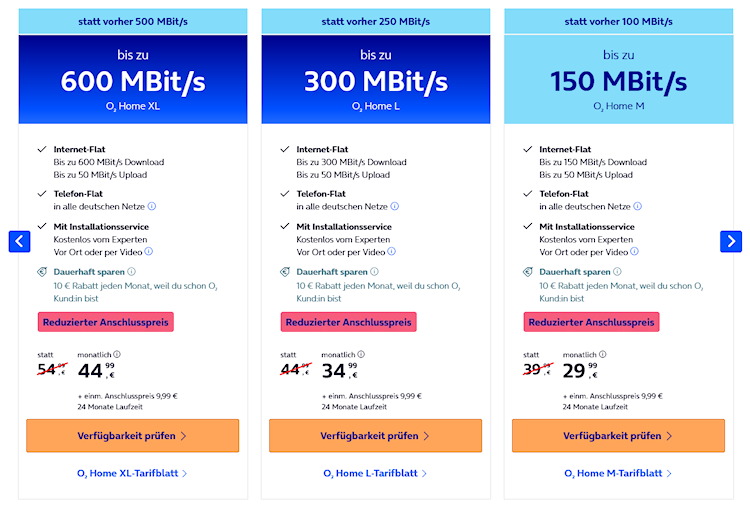Check availability for O2 Home L
750x506 pixels.
375,436
